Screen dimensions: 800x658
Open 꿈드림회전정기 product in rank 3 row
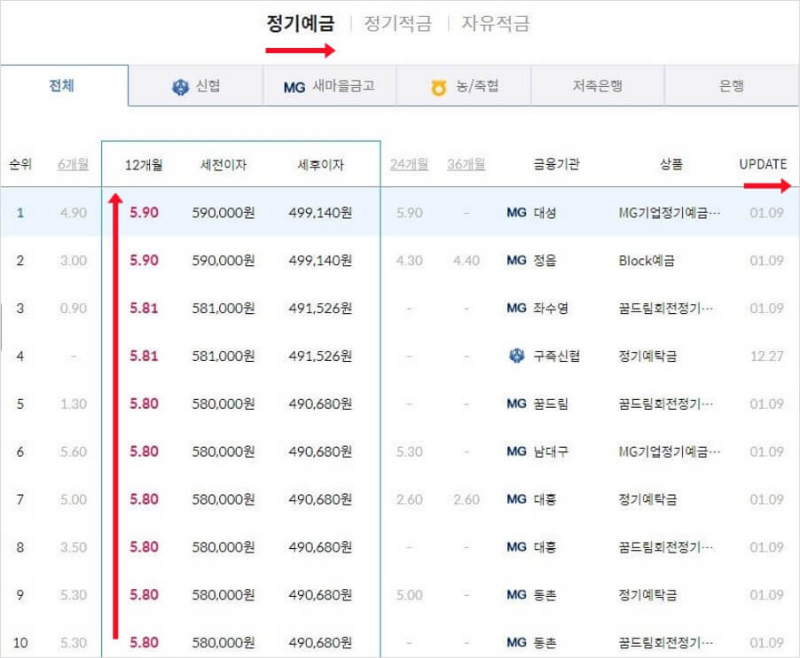pyautogui.click(x=666, y=308)
